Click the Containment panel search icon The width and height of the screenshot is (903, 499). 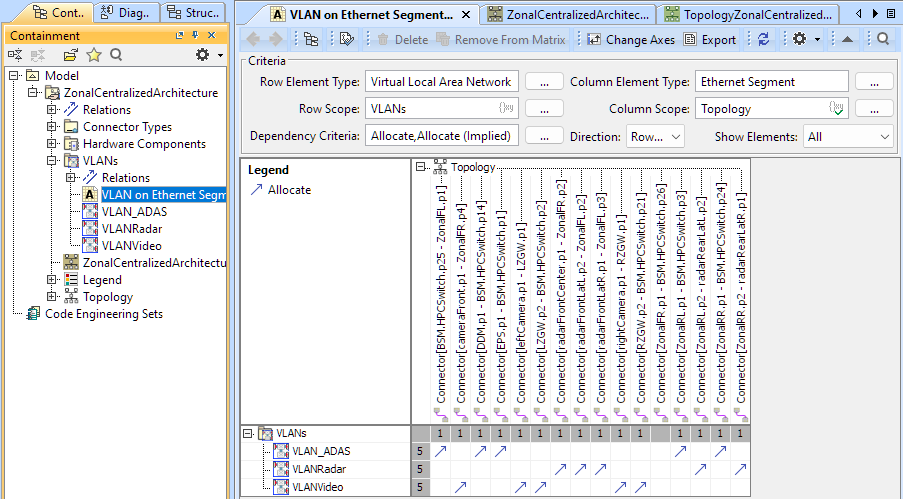116,55
